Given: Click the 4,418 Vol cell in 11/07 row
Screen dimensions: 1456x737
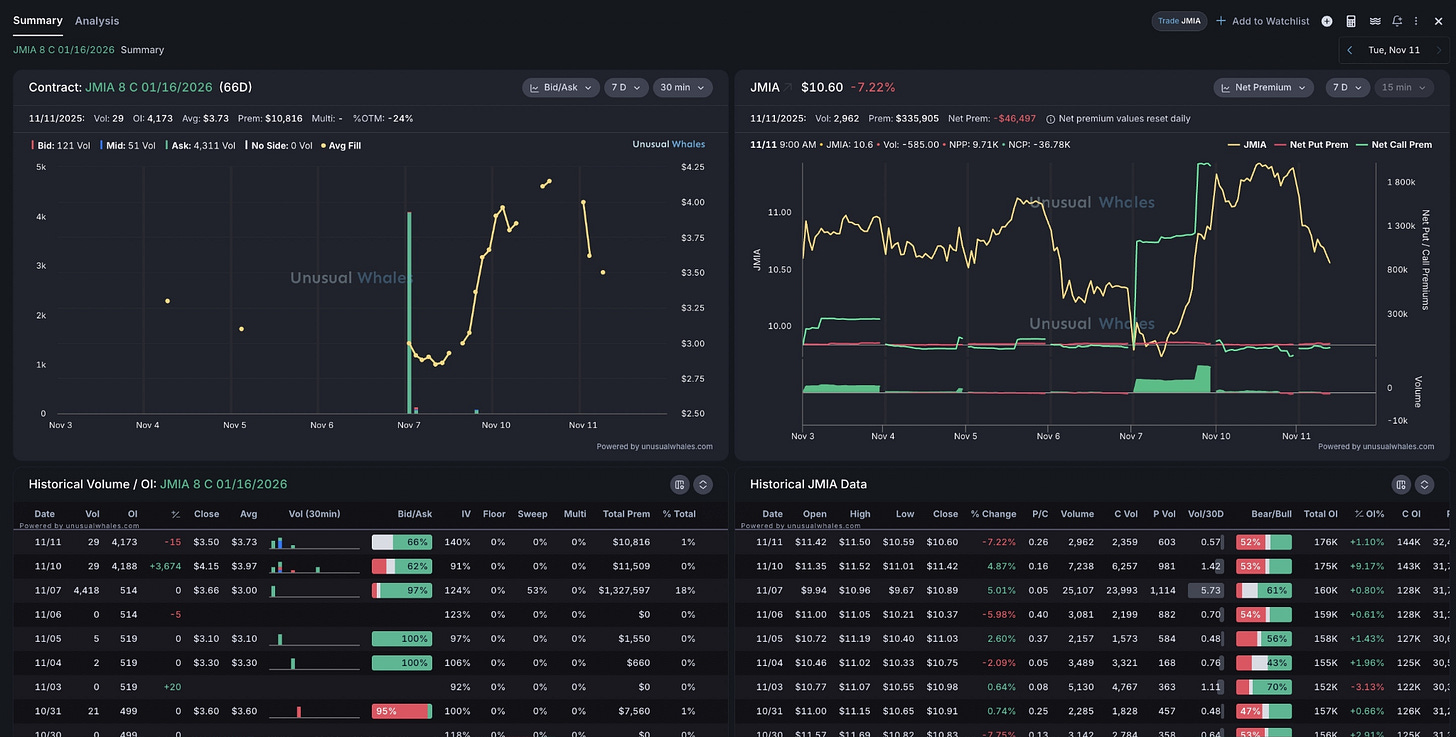Looking at the screenshot, I should (x=86, y=591).
